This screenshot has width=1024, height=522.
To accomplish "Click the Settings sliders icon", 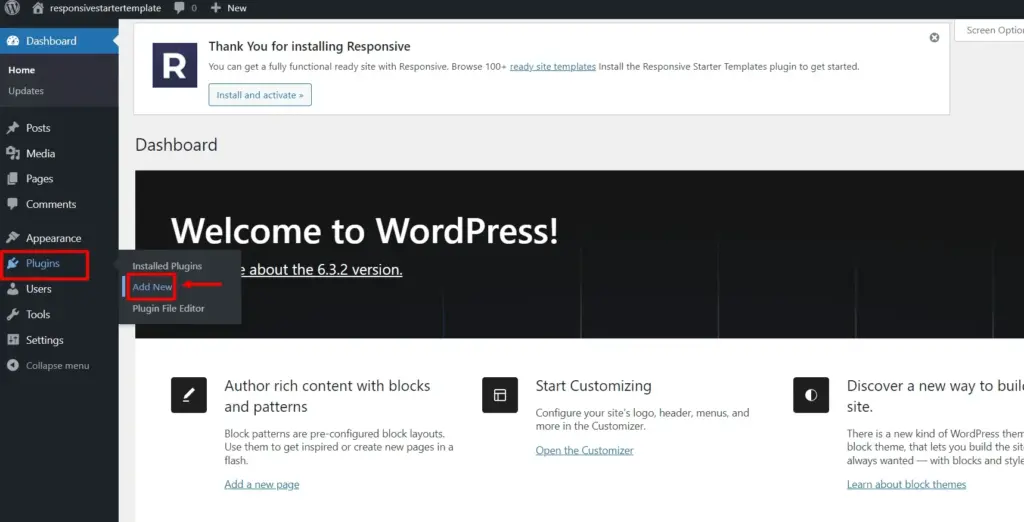I will click(x=13, y=340).
